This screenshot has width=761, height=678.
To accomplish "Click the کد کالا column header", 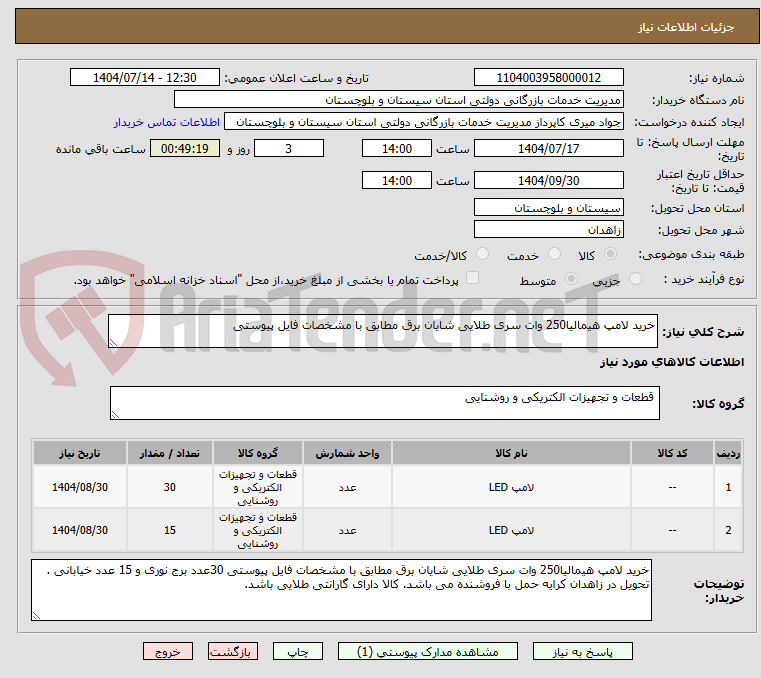I will 672,453.
